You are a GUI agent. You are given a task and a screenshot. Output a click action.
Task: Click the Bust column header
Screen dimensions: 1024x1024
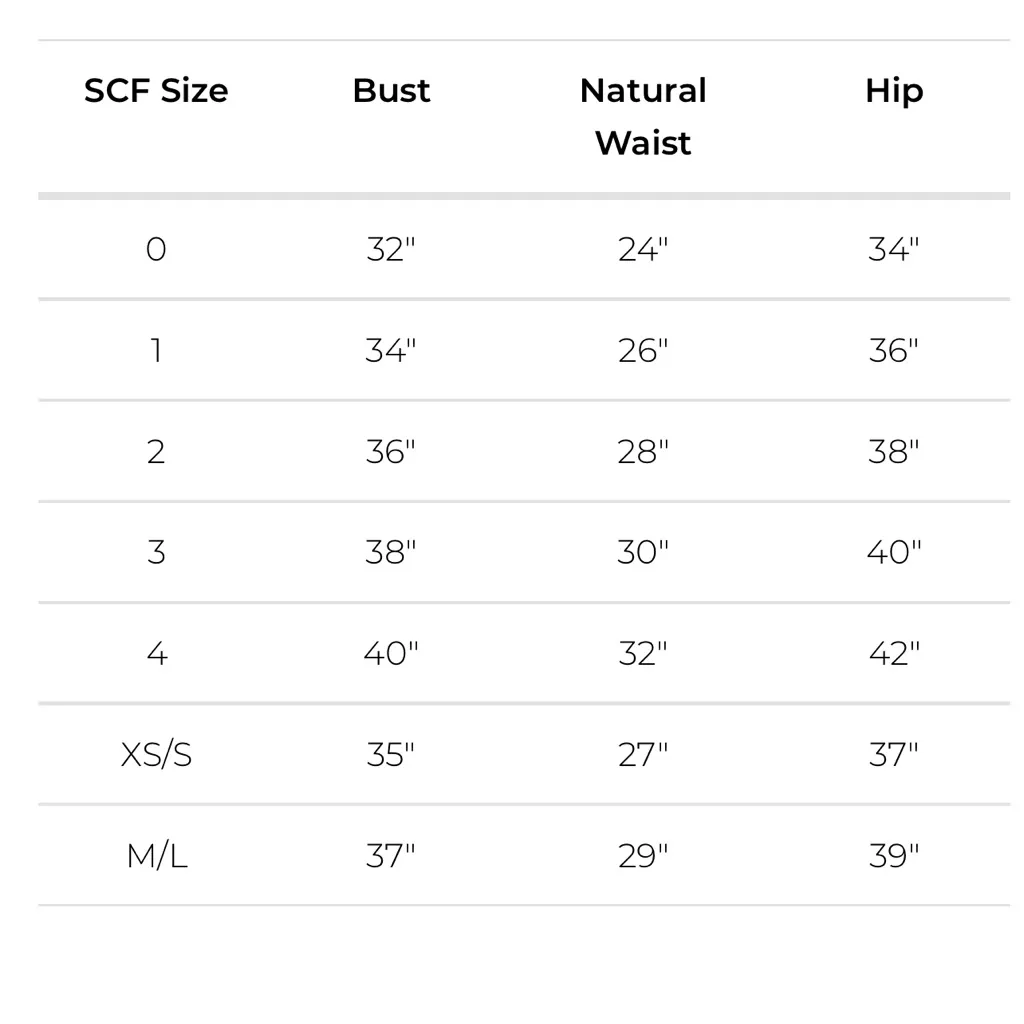391,91
